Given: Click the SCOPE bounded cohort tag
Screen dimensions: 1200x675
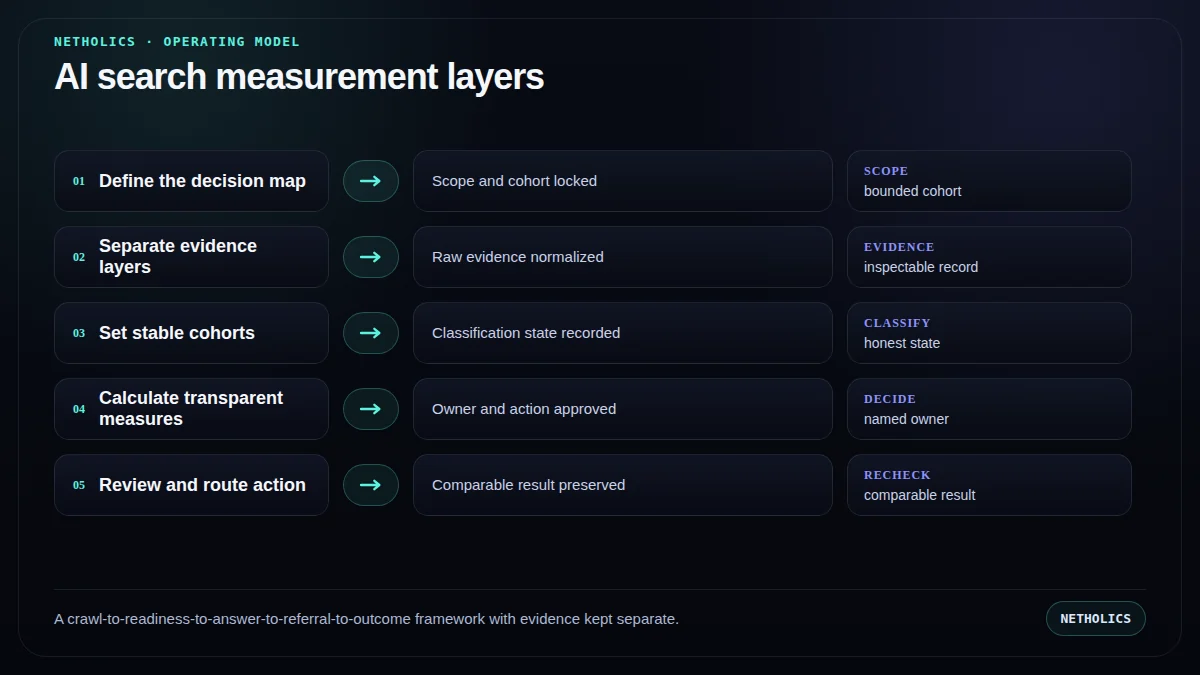Looking at the screenshot, I should 989,181.
